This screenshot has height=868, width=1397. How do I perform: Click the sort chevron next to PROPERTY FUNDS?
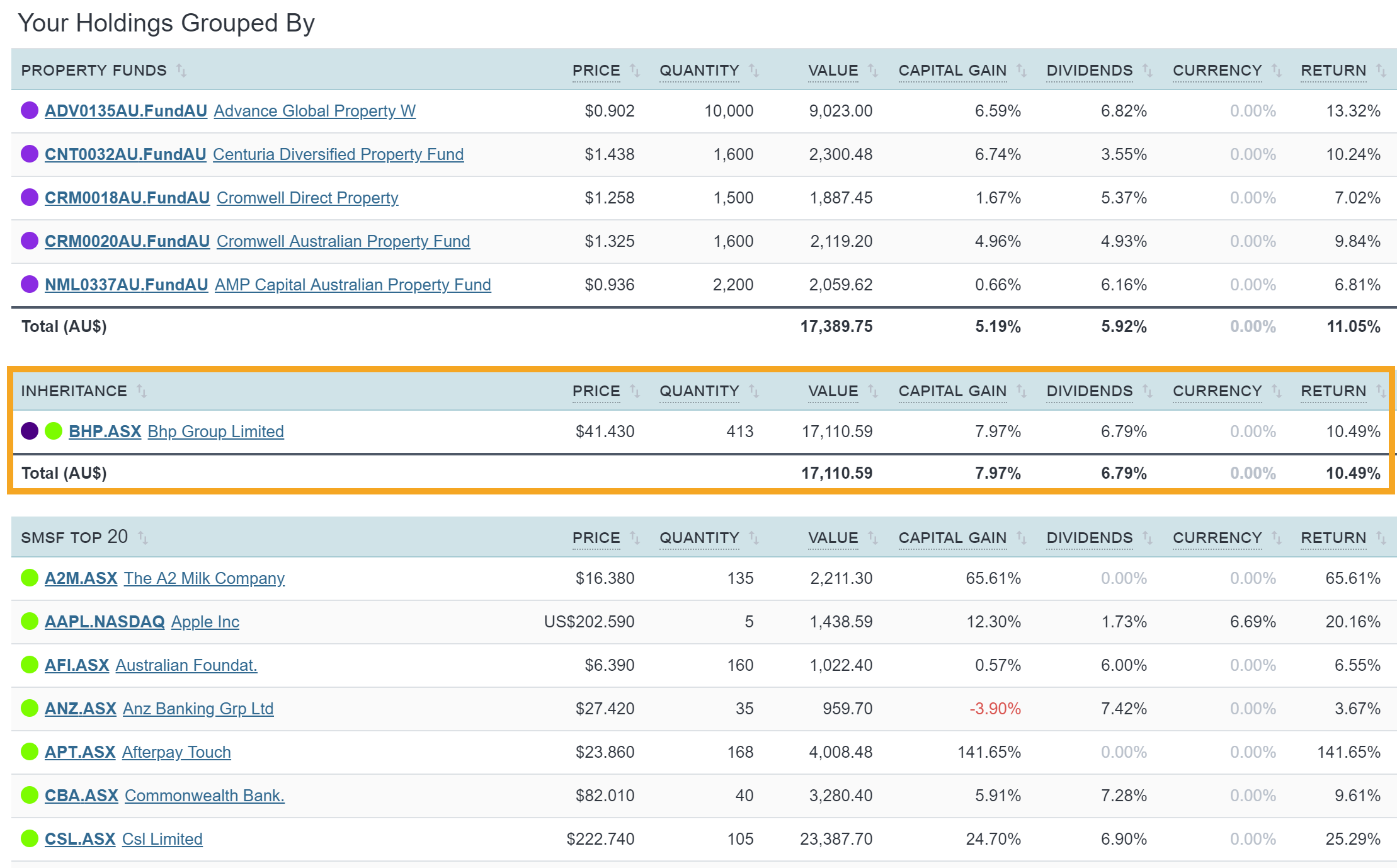pos(182,71)
